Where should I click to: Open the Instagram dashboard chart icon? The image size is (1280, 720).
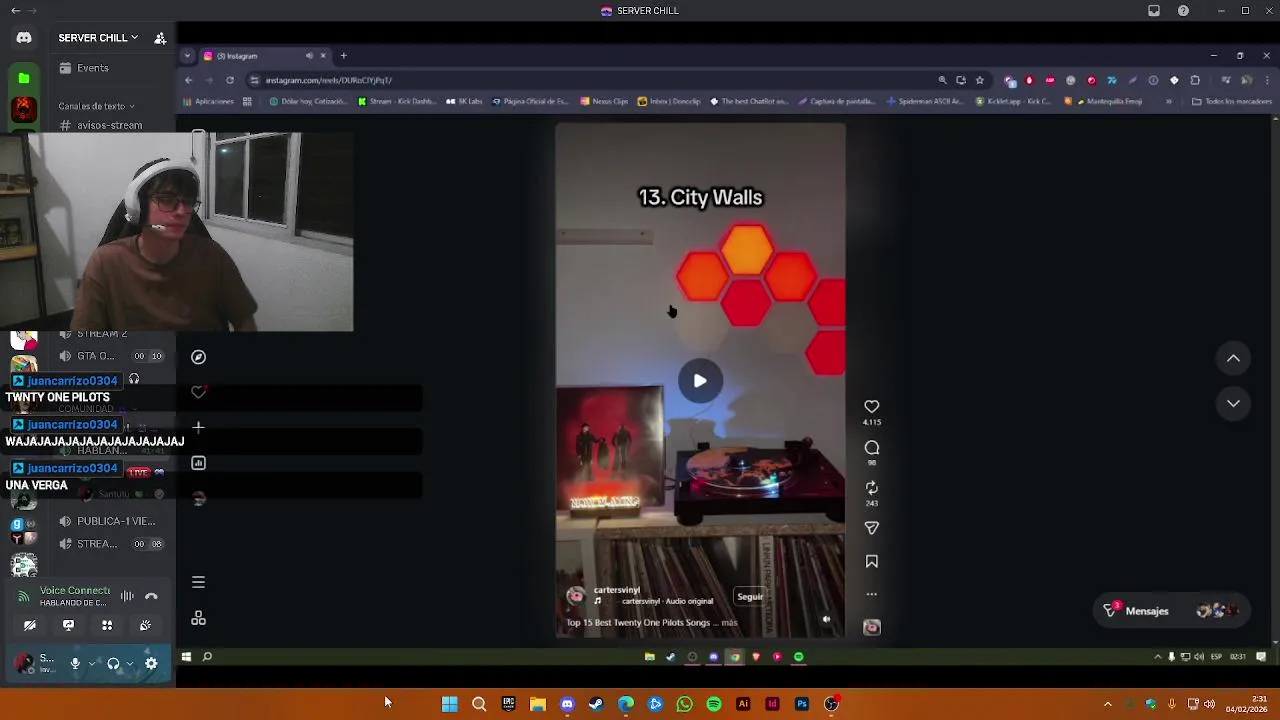tap(198, 463)
